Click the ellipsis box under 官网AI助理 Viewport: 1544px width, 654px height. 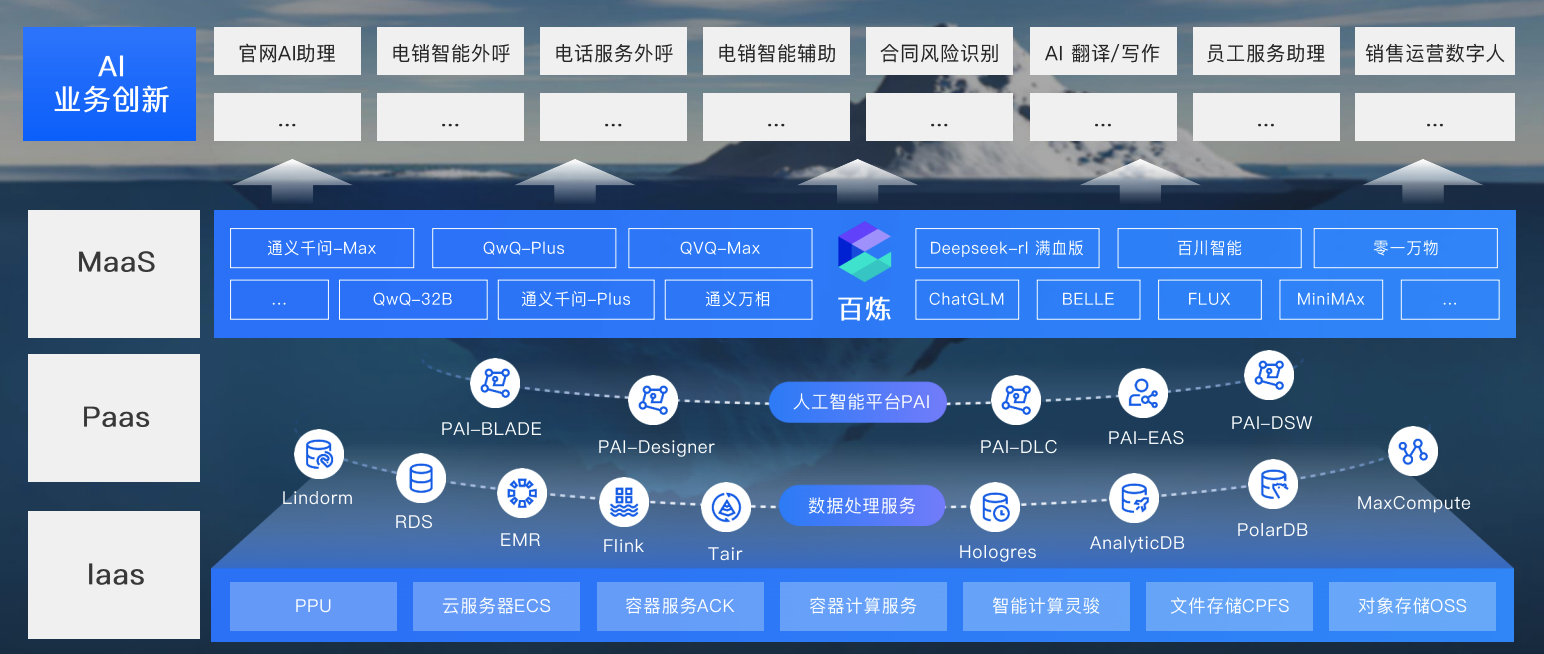click(287, 117)
